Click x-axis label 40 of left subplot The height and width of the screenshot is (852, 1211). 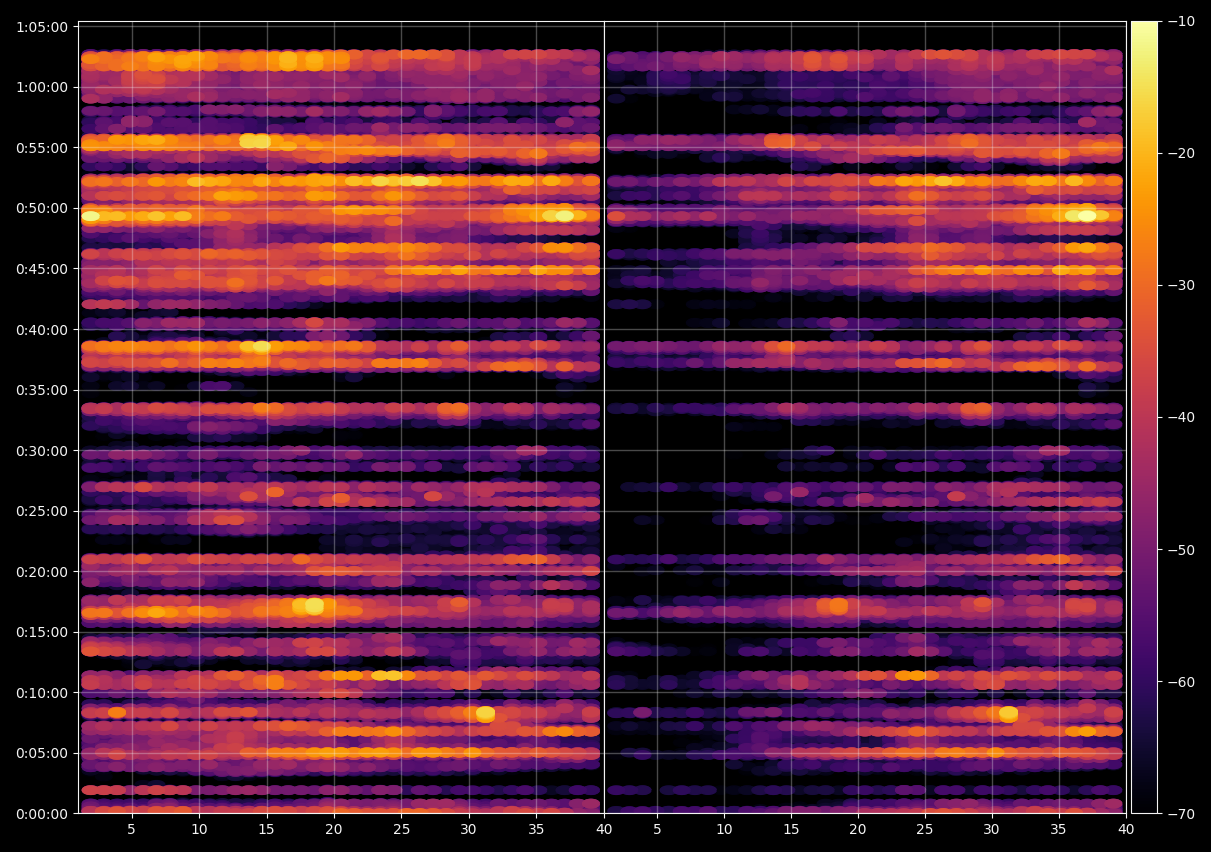[x=604, y=830]
